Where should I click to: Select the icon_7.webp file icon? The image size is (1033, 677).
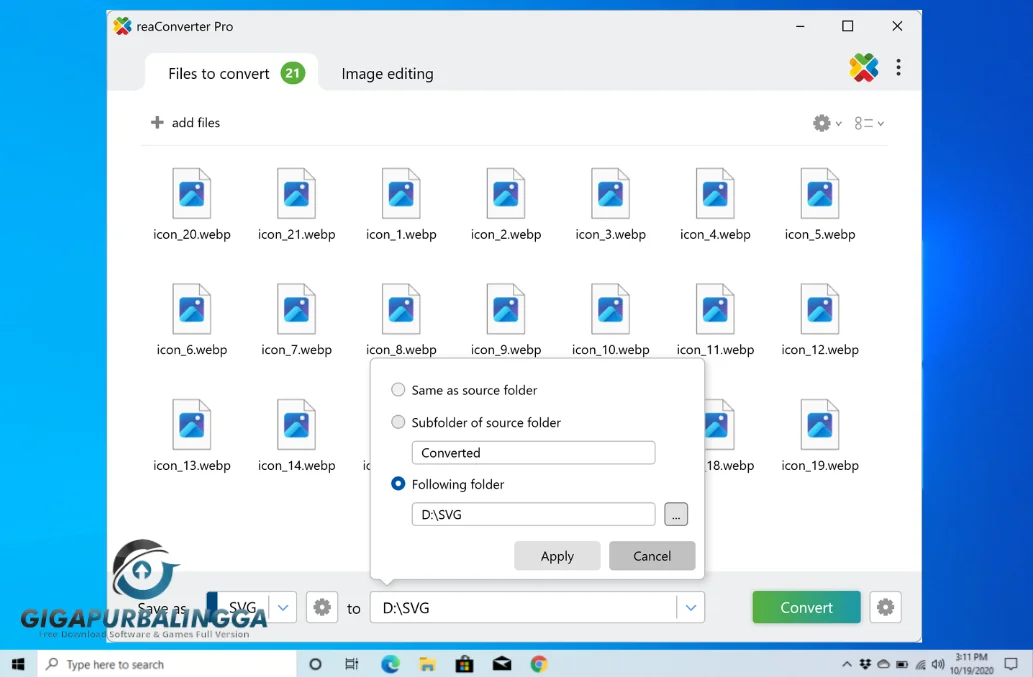[296, 309]
